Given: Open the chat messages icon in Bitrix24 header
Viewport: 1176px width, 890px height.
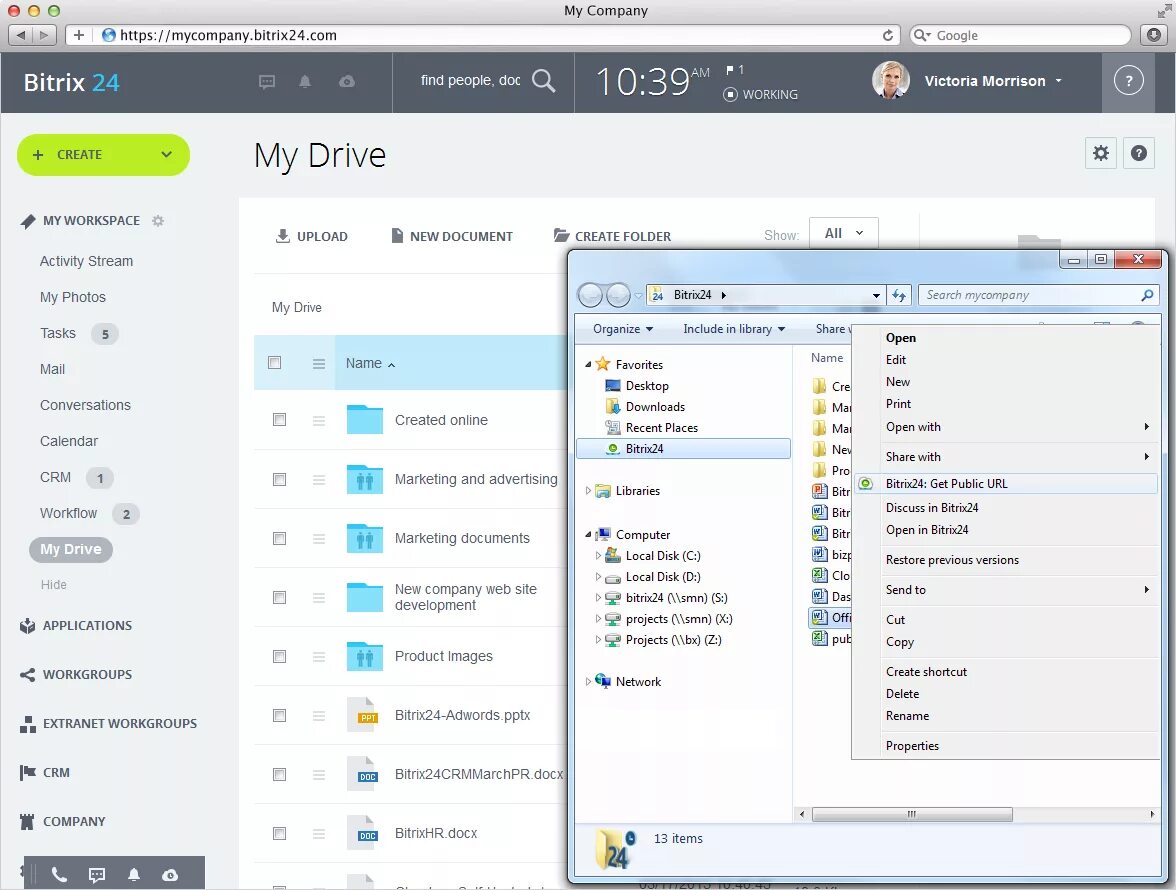Looking at the screenshot, I should (x=266, y=82).
